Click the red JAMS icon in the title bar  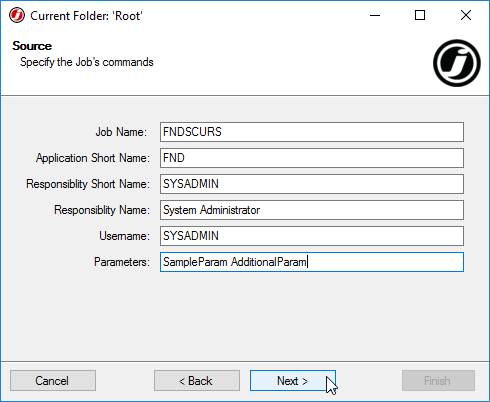coord(17,15)
